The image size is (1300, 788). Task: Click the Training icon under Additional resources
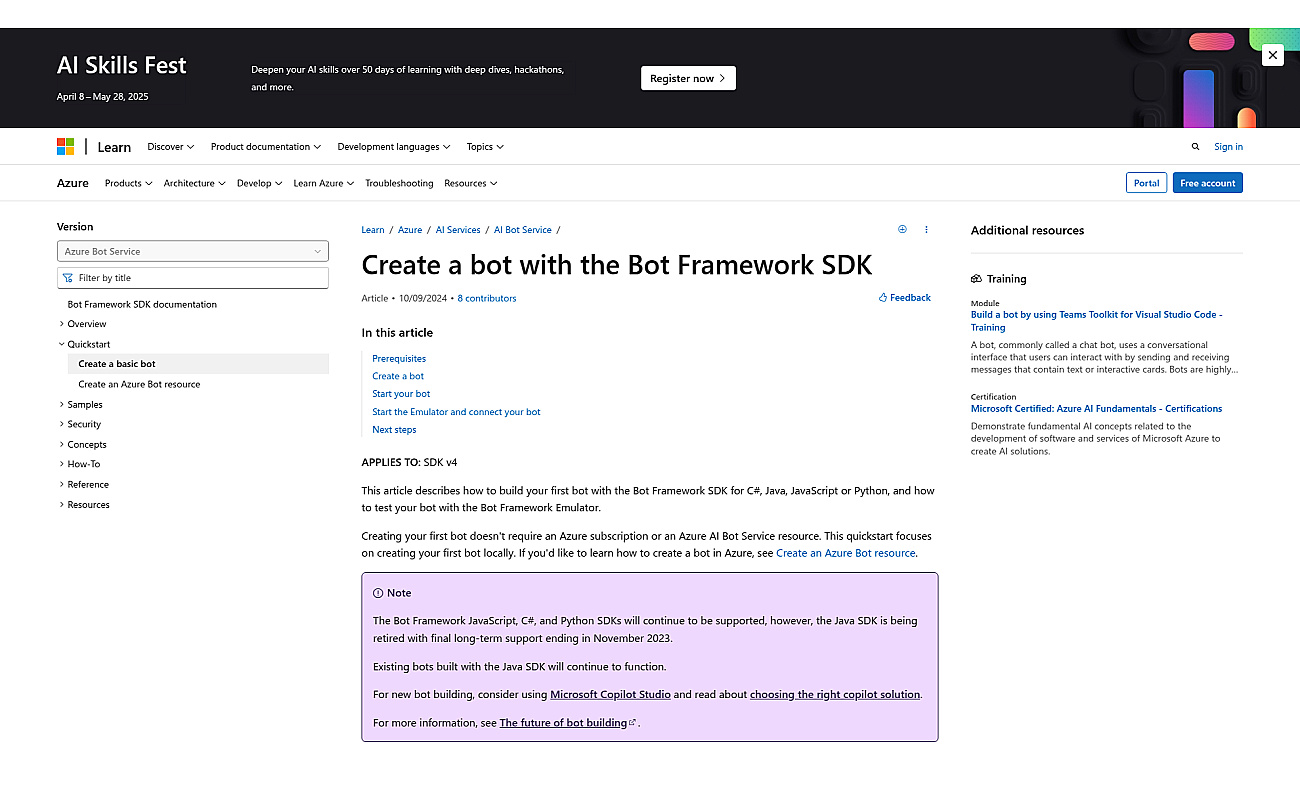pyautogui.click(x=977, y=279)
